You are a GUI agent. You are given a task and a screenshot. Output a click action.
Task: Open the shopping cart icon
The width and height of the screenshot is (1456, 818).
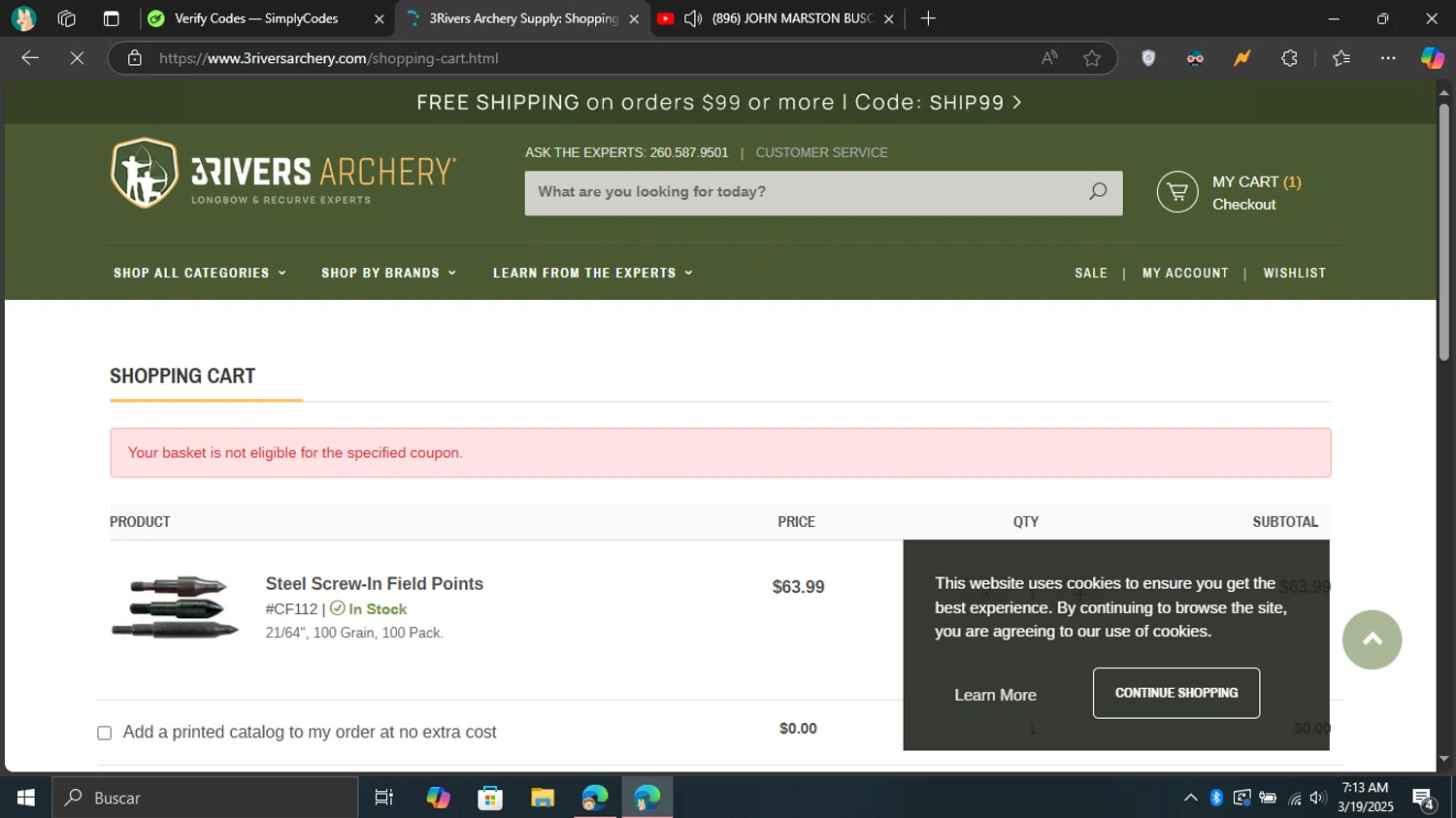coord(1177,192)
